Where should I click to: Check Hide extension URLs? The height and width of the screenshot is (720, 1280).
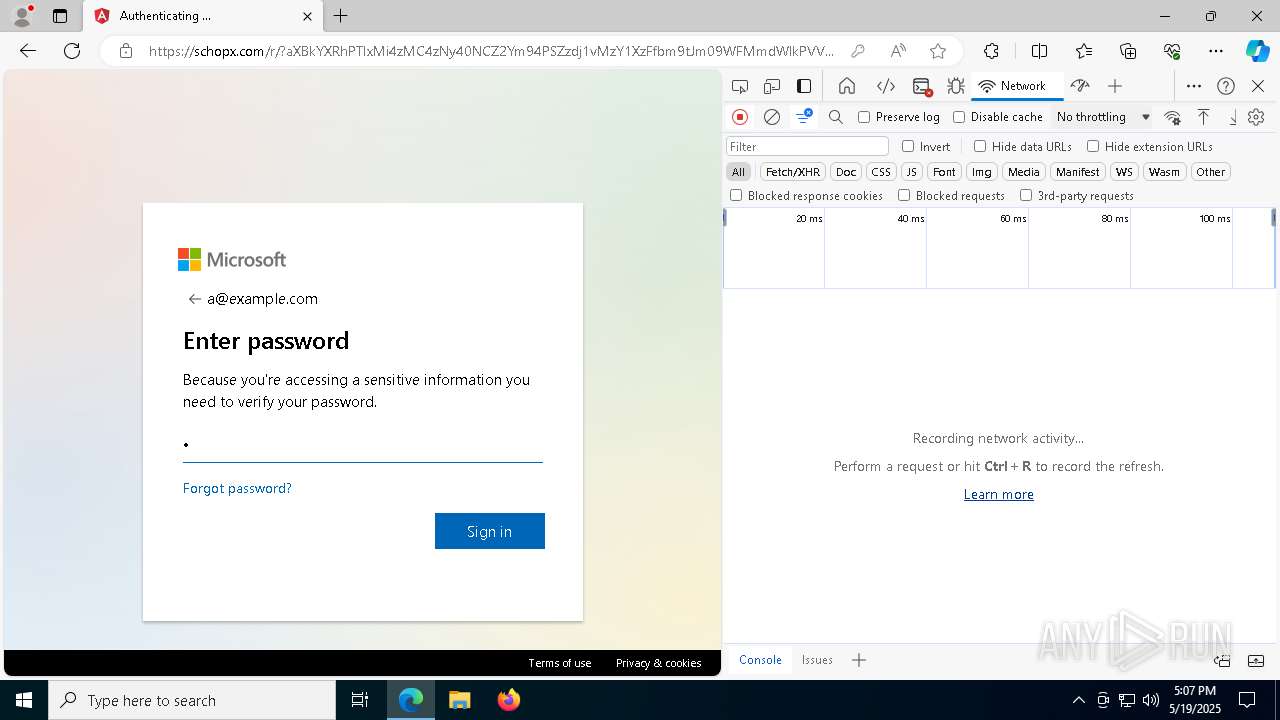(x=1093, y=146)
